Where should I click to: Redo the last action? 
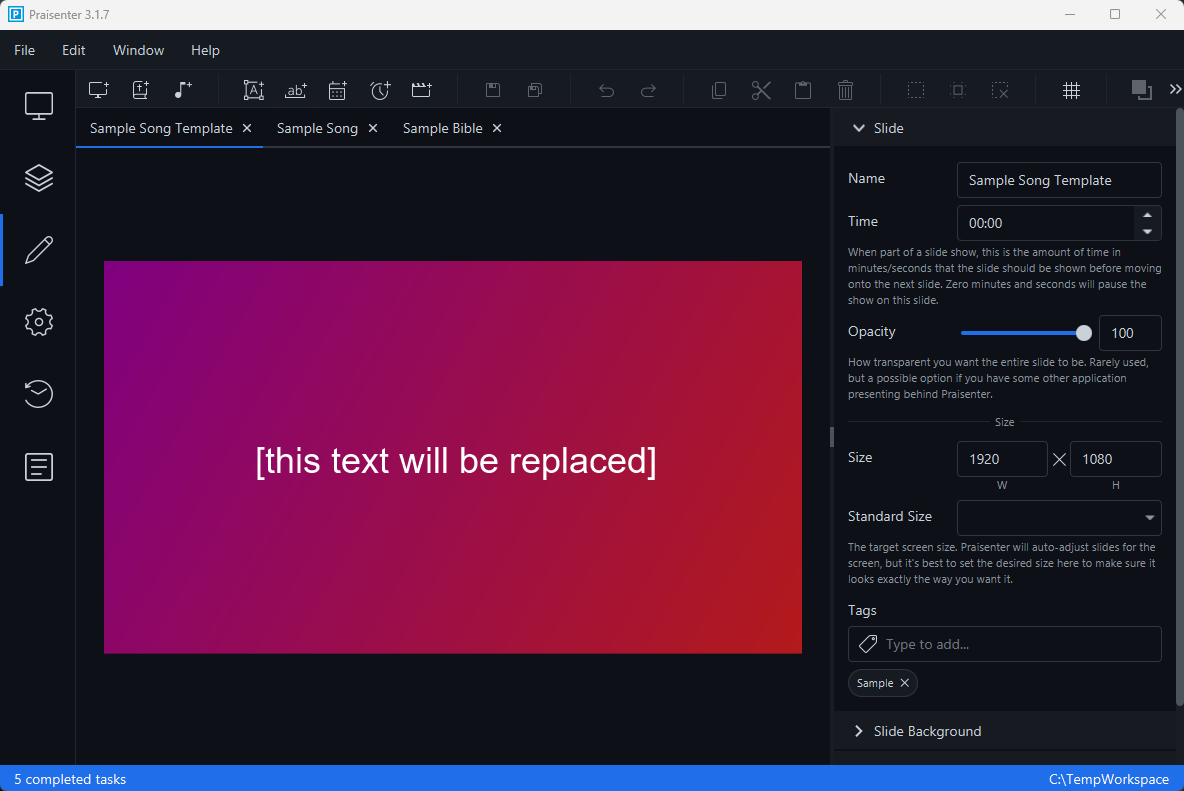point(648,89)
